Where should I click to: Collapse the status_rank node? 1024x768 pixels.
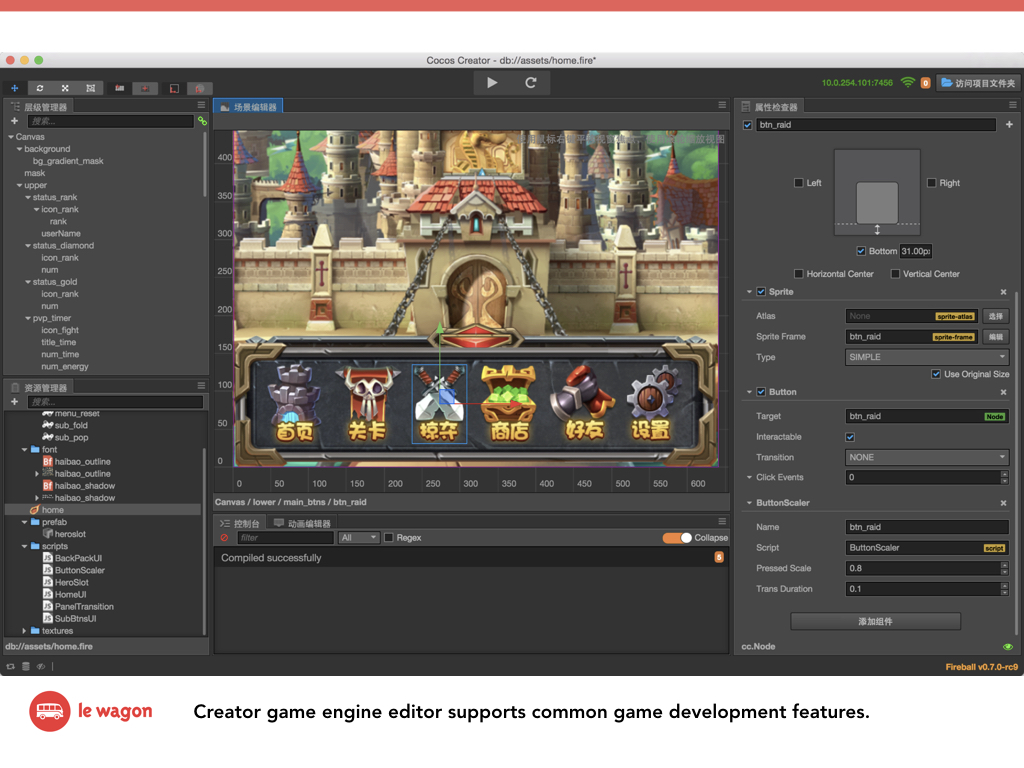point(28,197)
